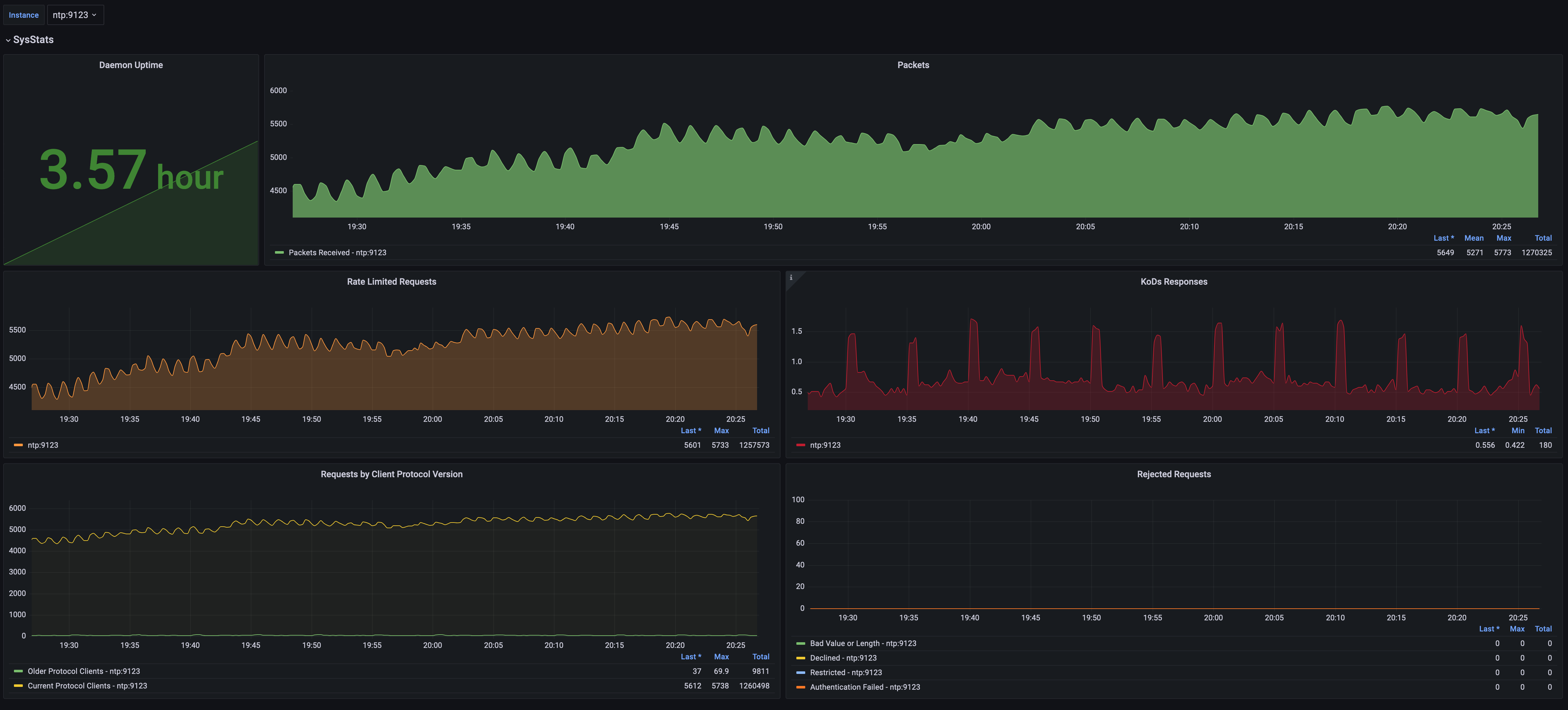Open the Daemon Uptime panel title menu

pos(131,65)
